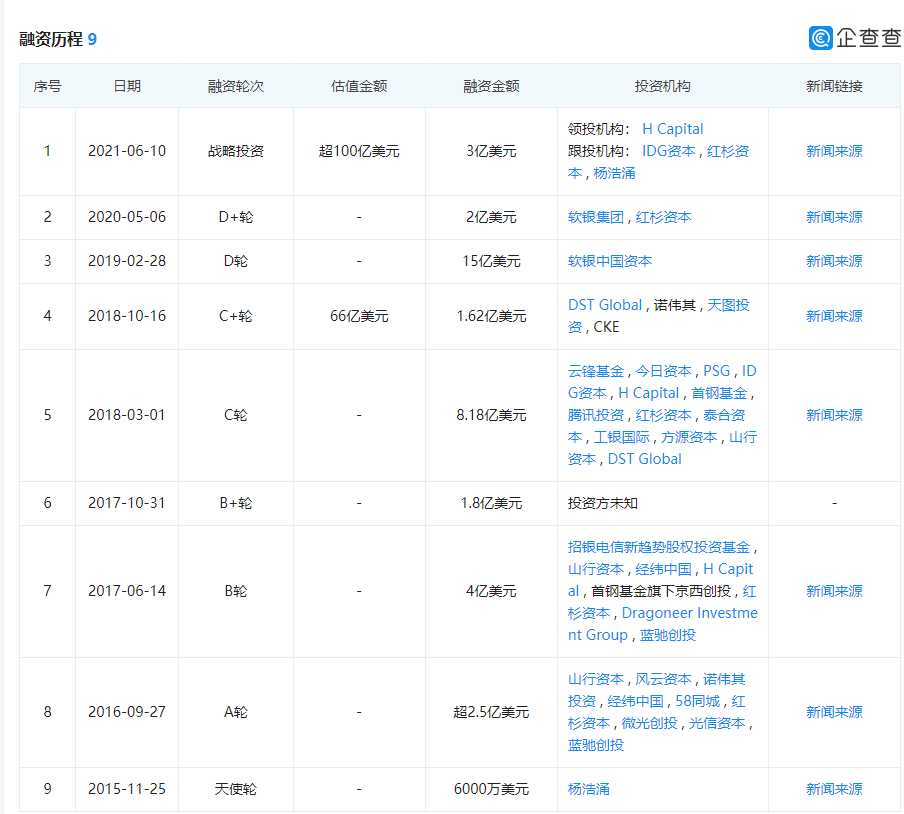The image size is (904, 814).
Task: Click the 估值金额 column header
Action: pyautogui.click(x=359, y=86)
